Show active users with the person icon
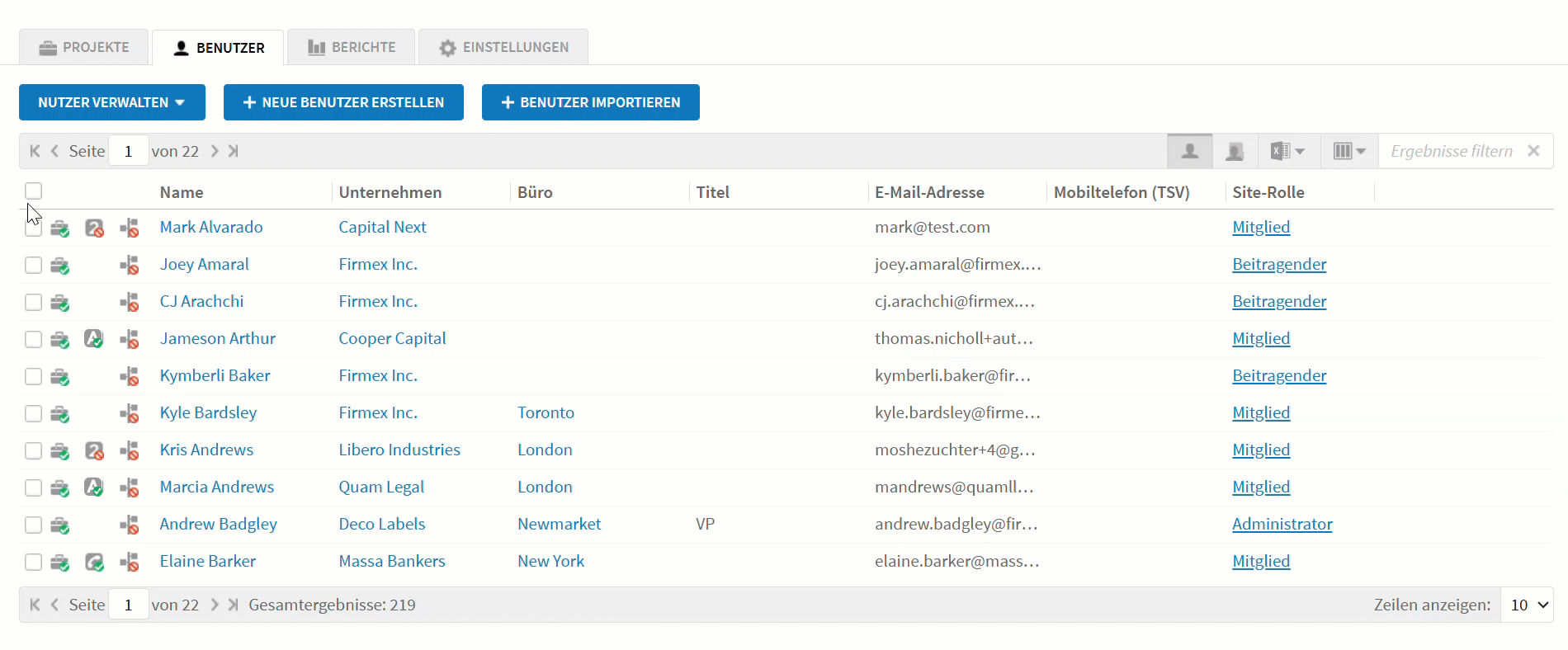Image resolution: width=1568 pixels, height=650 pixels. pyautogui.click(x=1189, y=151)
